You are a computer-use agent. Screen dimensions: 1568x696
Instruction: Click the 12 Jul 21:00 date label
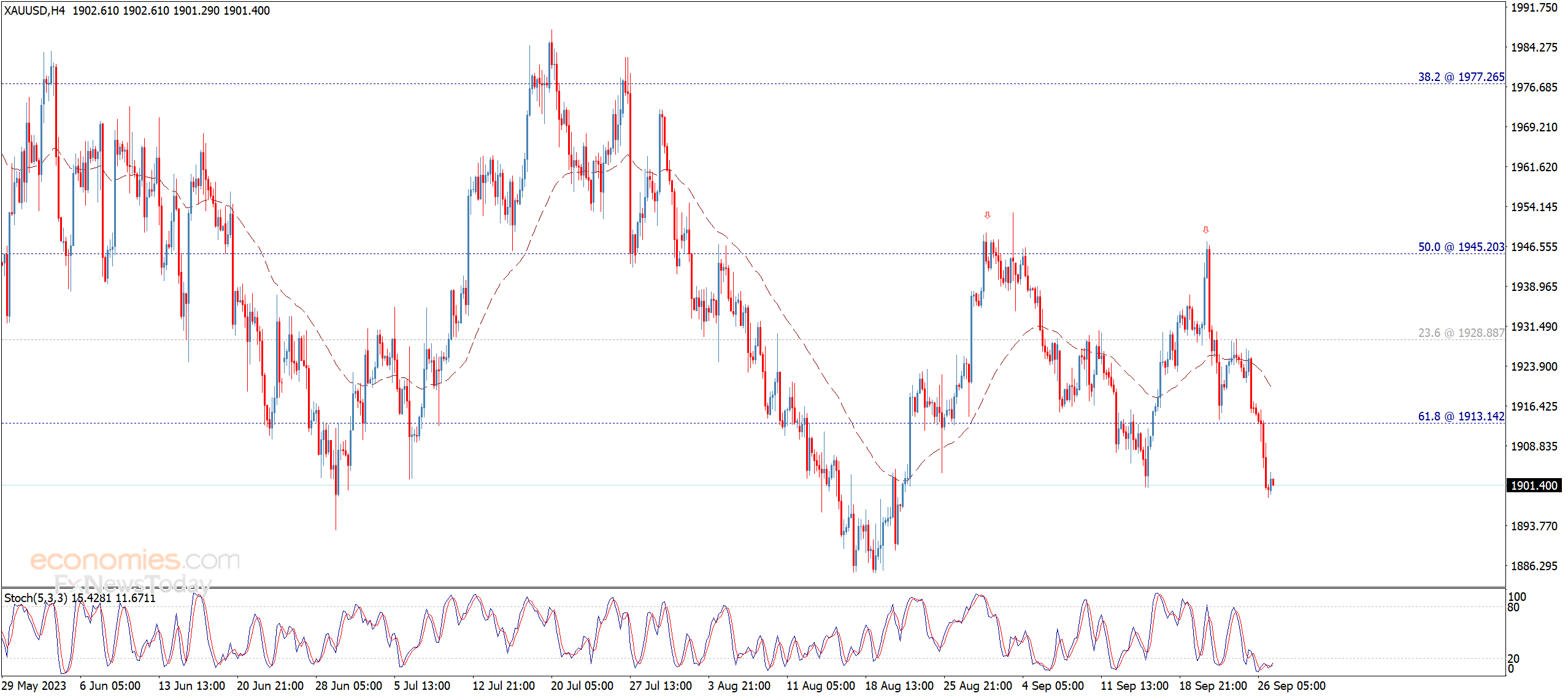click(x=503, y=686)
